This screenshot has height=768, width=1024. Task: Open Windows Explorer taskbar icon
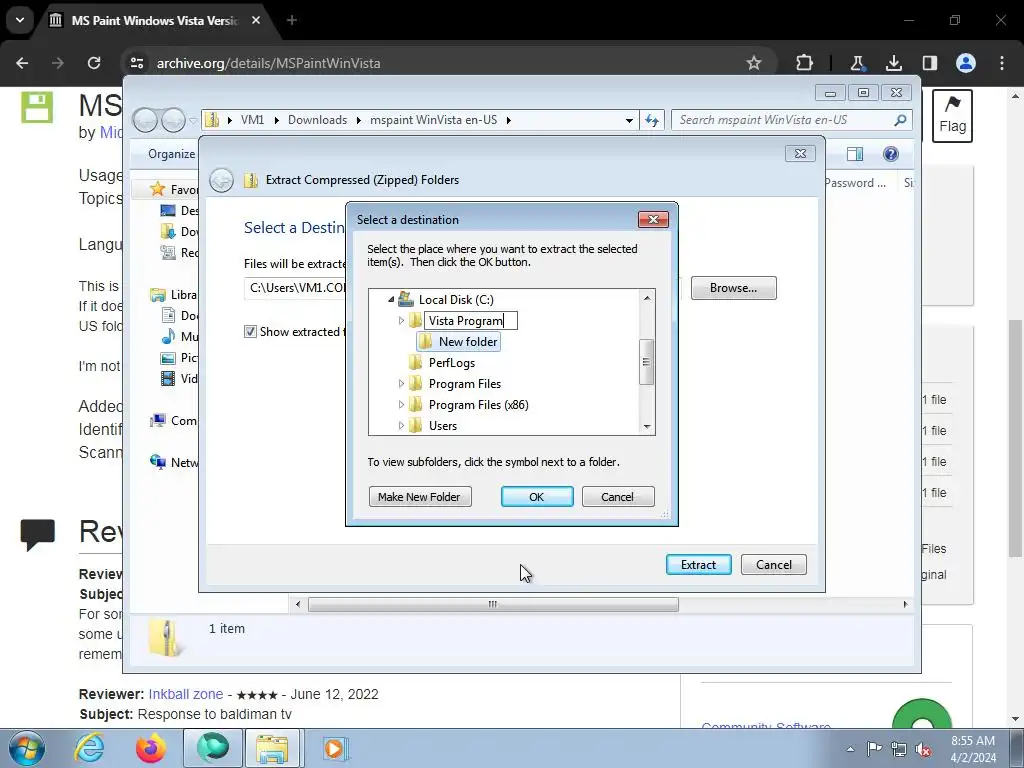(x=272, y=748)
